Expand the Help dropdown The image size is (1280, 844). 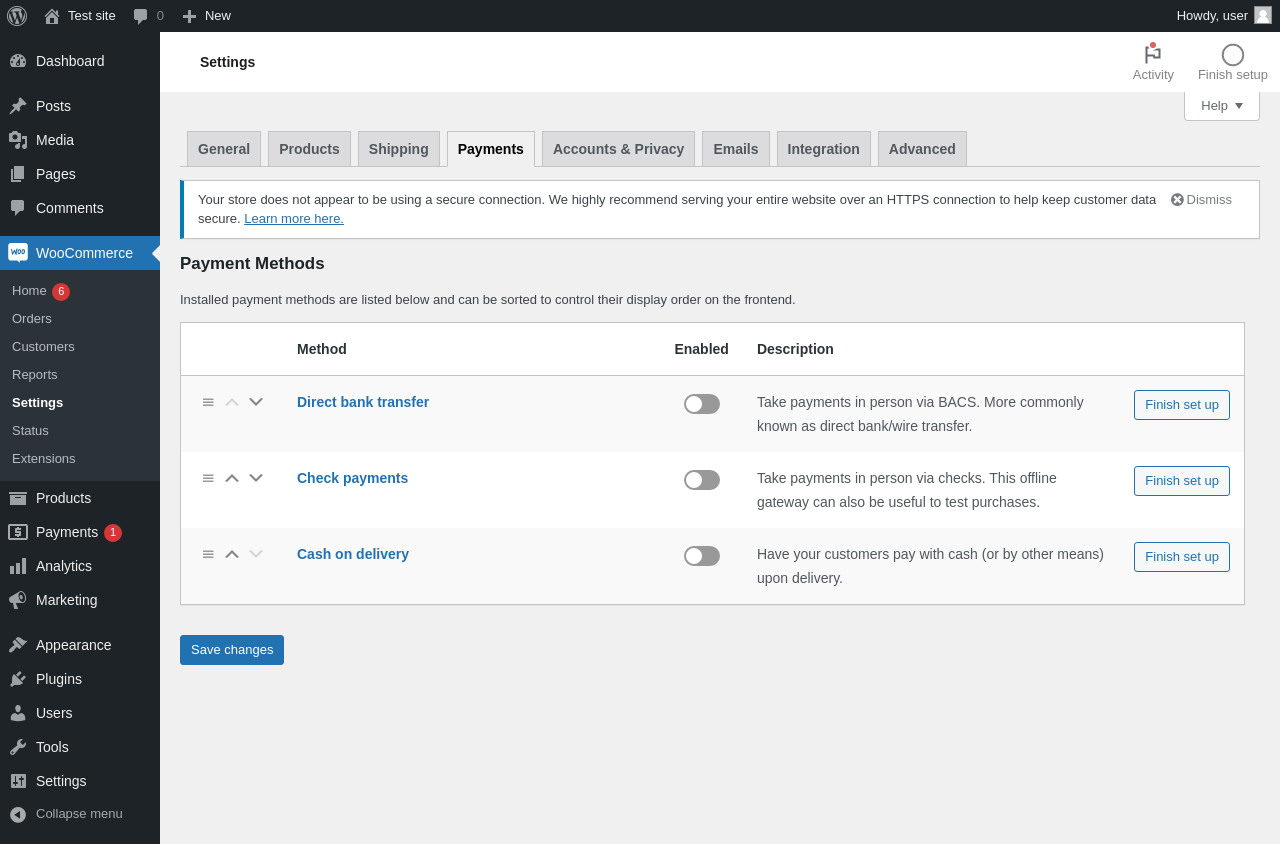point(1221,106)
